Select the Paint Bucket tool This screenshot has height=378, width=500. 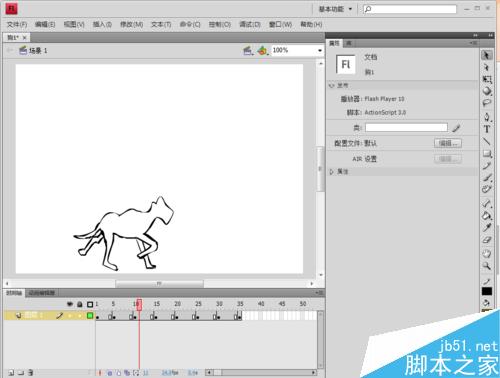pyautogui.click(x=487, y=216)
